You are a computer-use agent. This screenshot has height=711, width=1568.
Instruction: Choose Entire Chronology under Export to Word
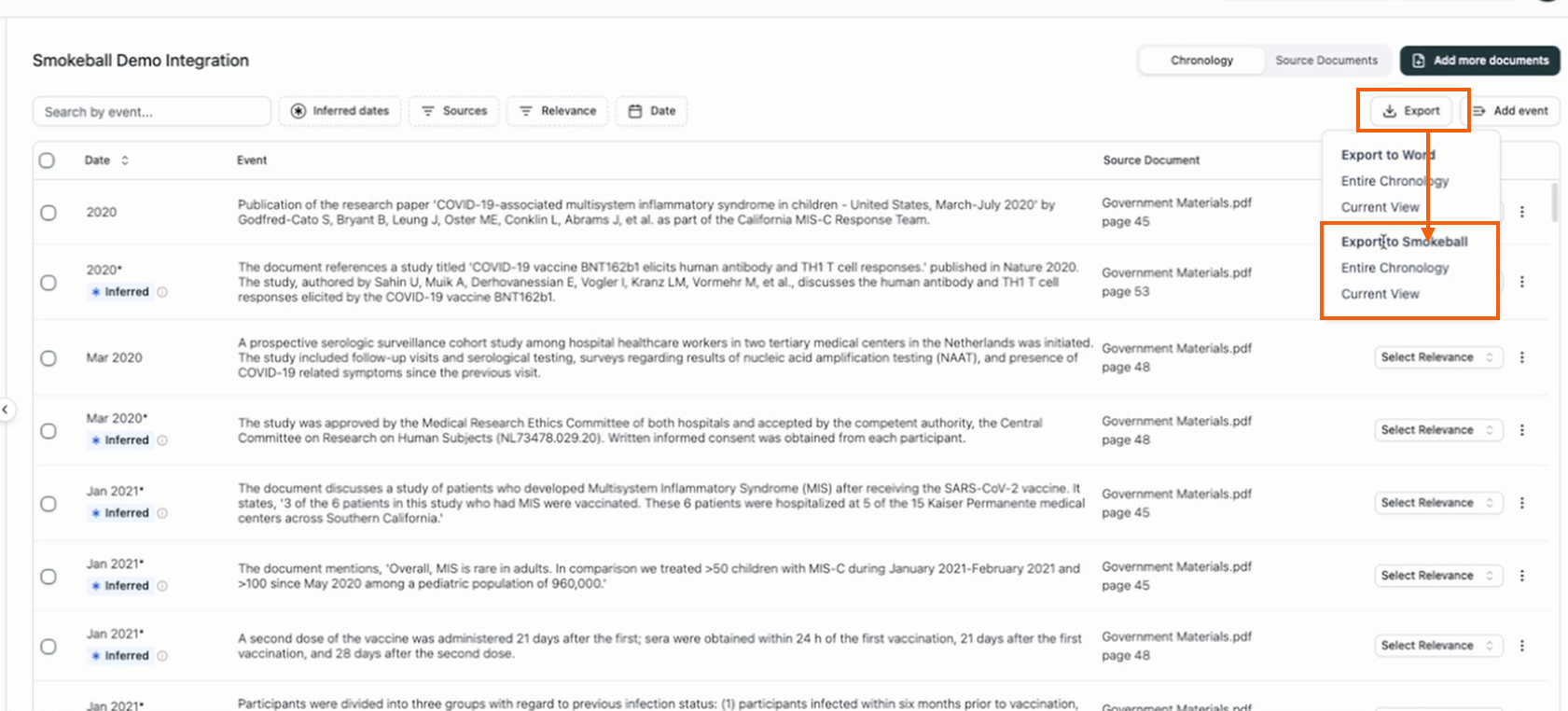(1395, 181)
